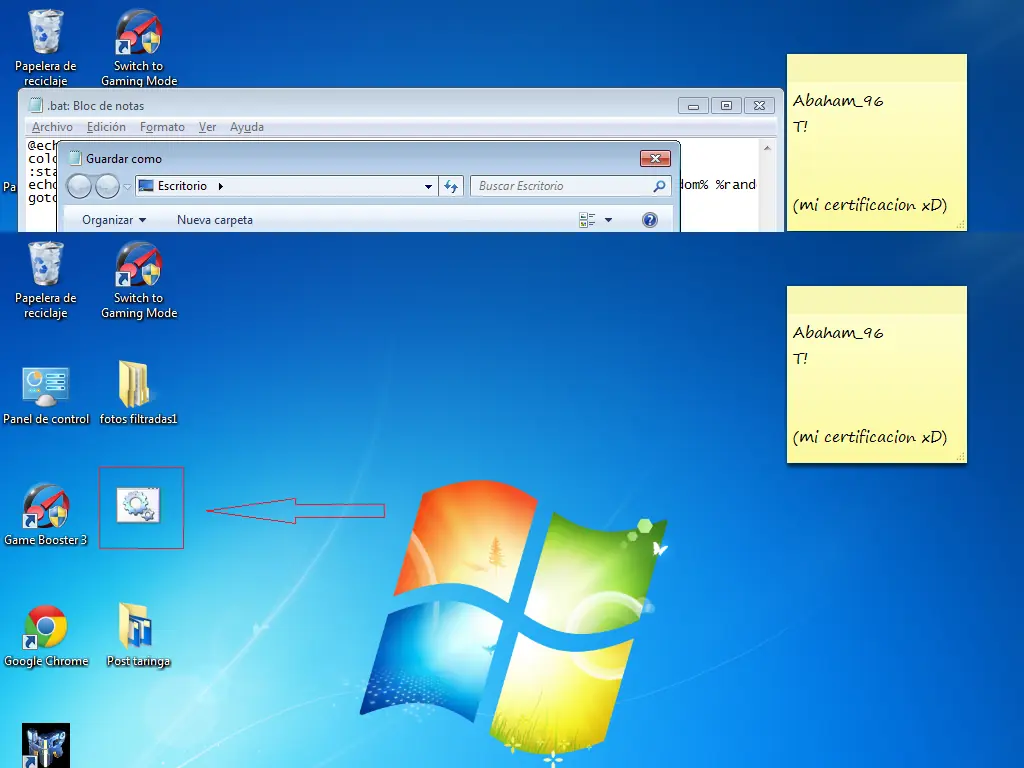Click the Notepad title bar document icon
Image resolution: width=1024 pixels, height=768 pixels.
(x=36, y=105)
